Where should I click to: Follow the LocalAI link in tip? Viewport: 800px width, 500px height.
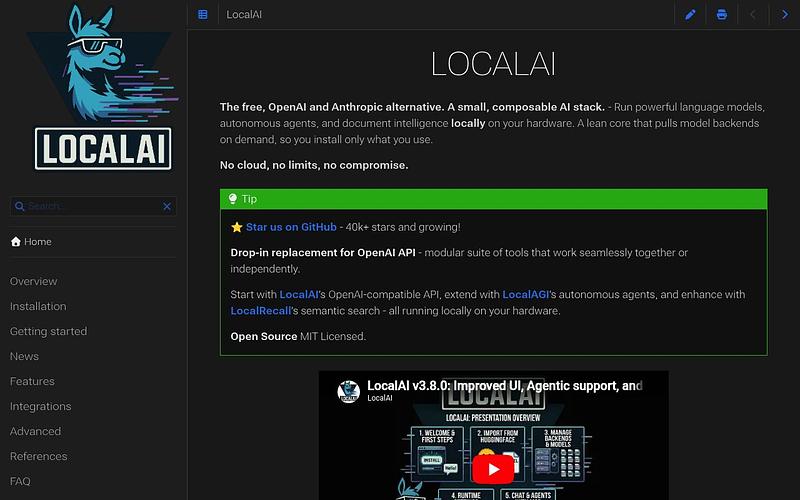pyautogui.click(x=299, y=294)
